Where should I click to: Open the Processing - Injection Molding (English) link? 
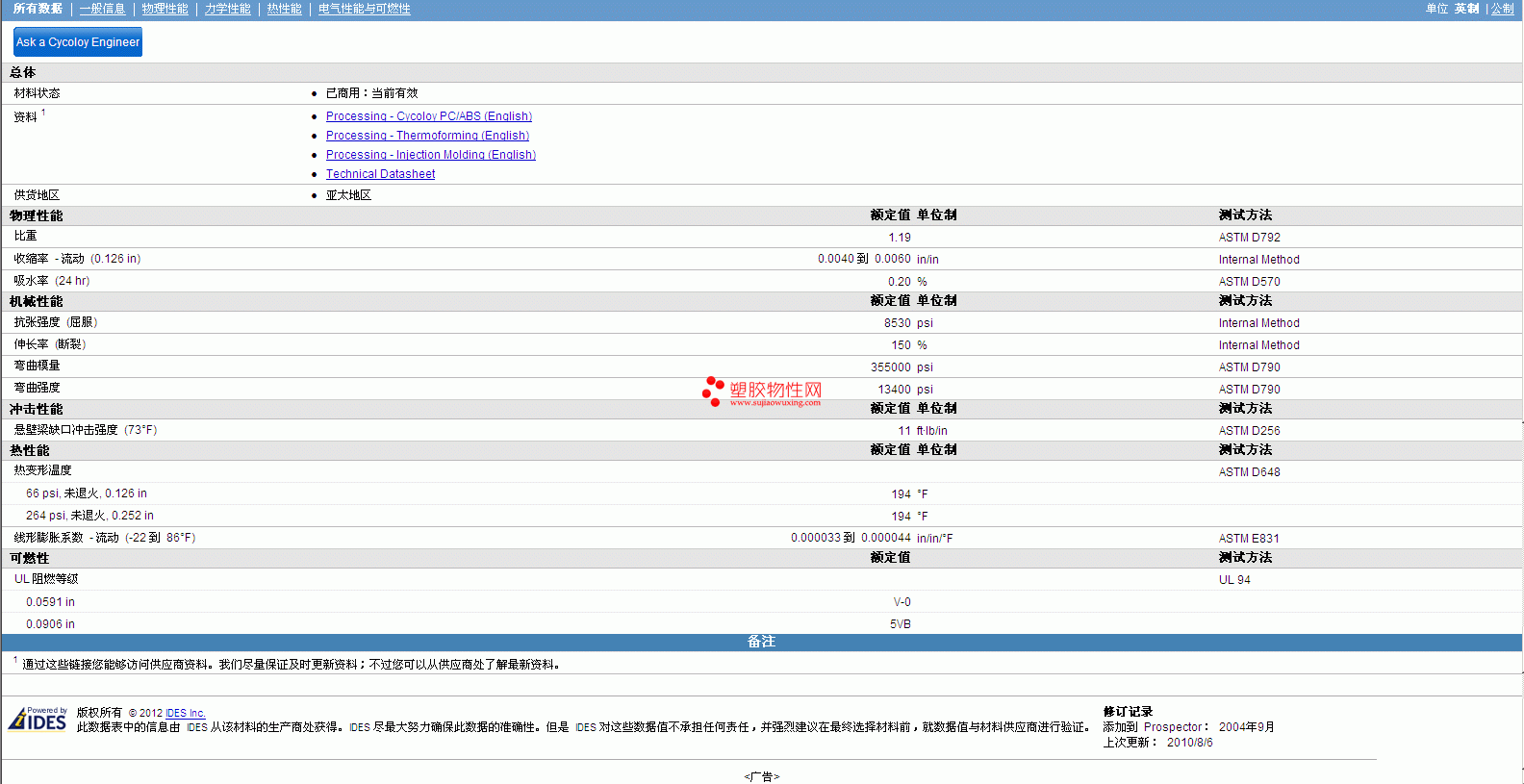pyautogui.click(x=431, y=155)
